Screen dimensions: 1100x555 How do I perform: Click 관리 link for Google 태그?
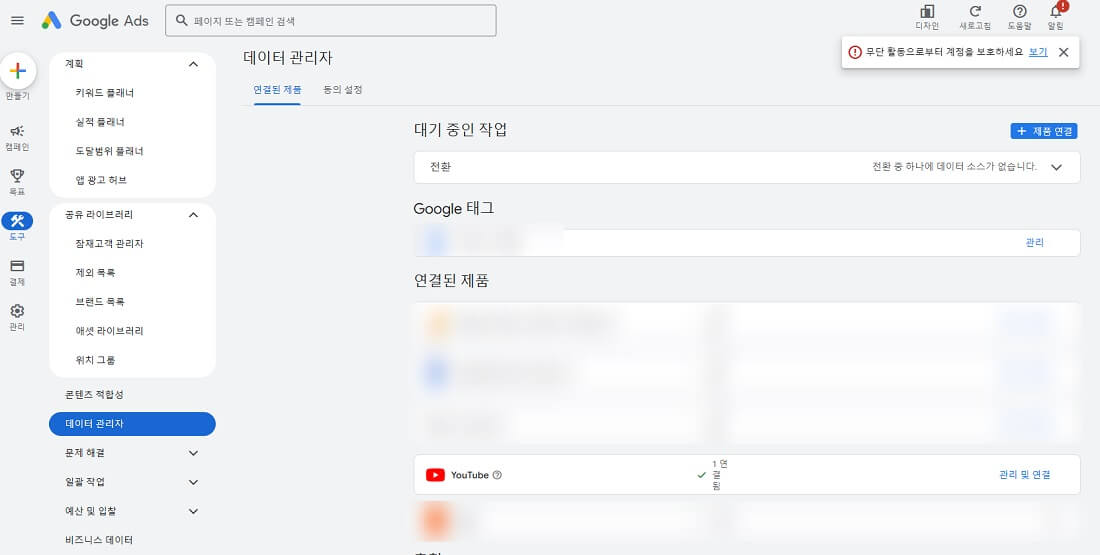click(x=1035, y=243)
